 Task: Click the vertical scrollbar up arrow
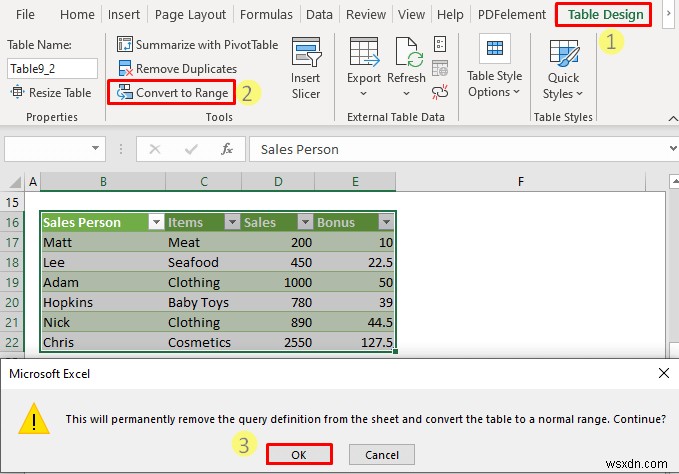coord(674,181)
